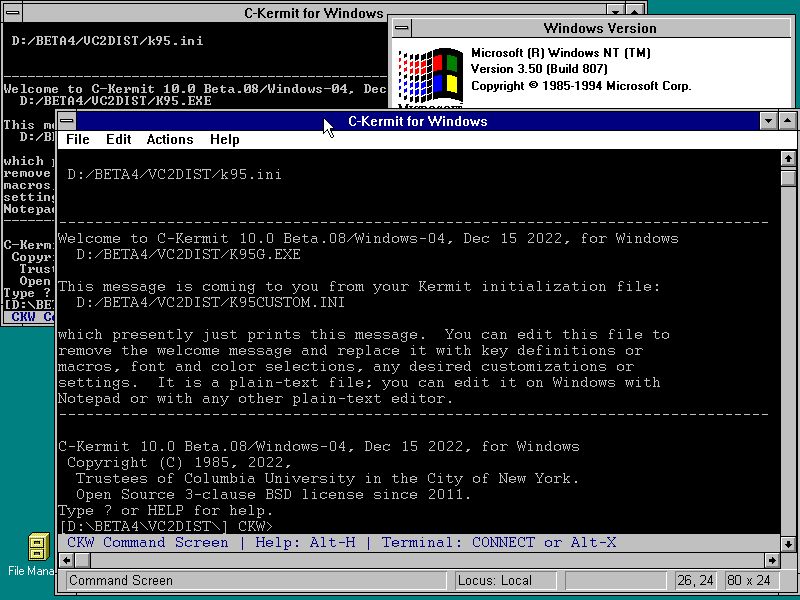Viewport: 800px width, 600px height.
Task: Open the Windows Version dialog's system menu box
Action: point(402,28)
